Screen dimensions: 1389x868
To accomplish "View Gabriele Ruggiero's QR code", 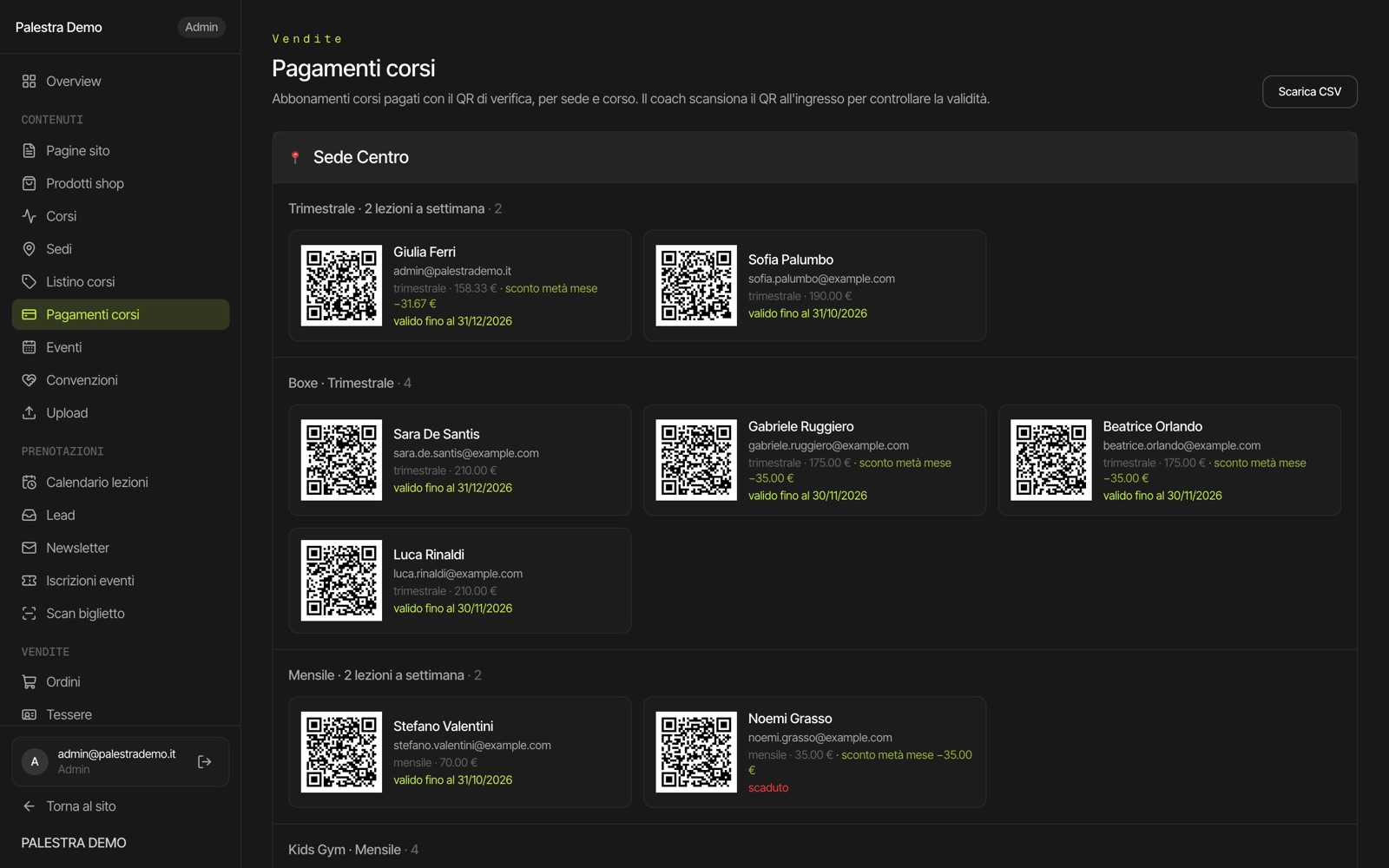I will click(696, 460).
